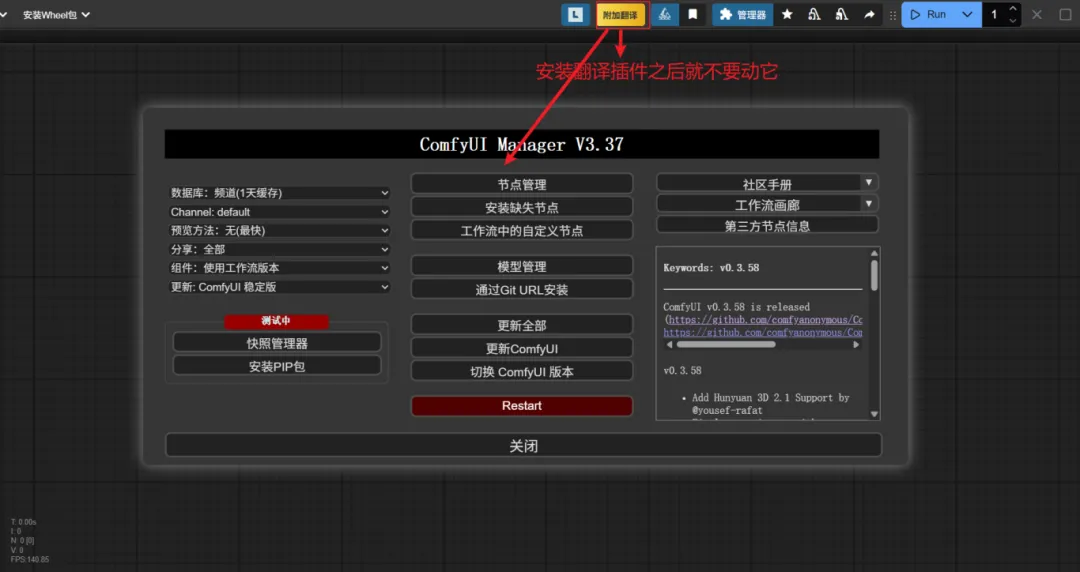This screenshot has height=572, width=1080.
Task: Click 工作流中的自定义节点 button
Action: coord(521,230)
